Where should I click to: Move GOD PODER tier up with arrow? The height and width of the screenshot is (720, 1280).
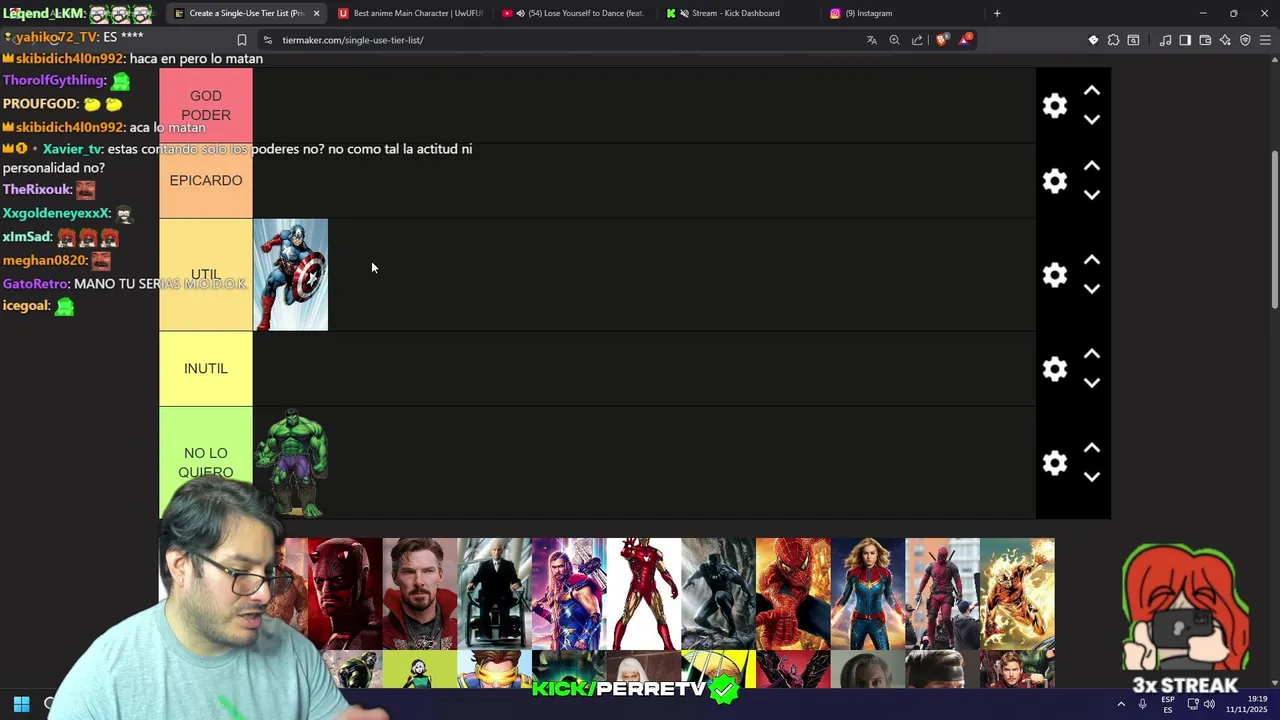1092,91
